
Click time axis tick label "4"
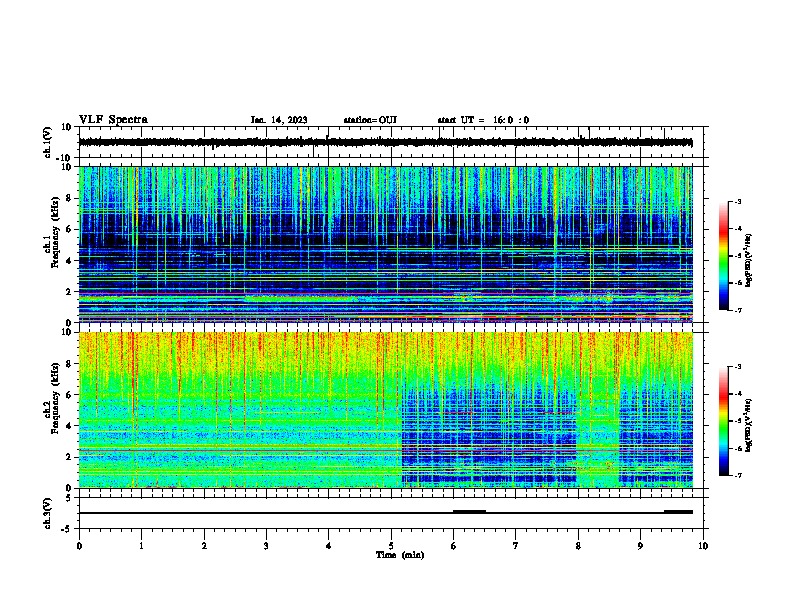[329, 546]
